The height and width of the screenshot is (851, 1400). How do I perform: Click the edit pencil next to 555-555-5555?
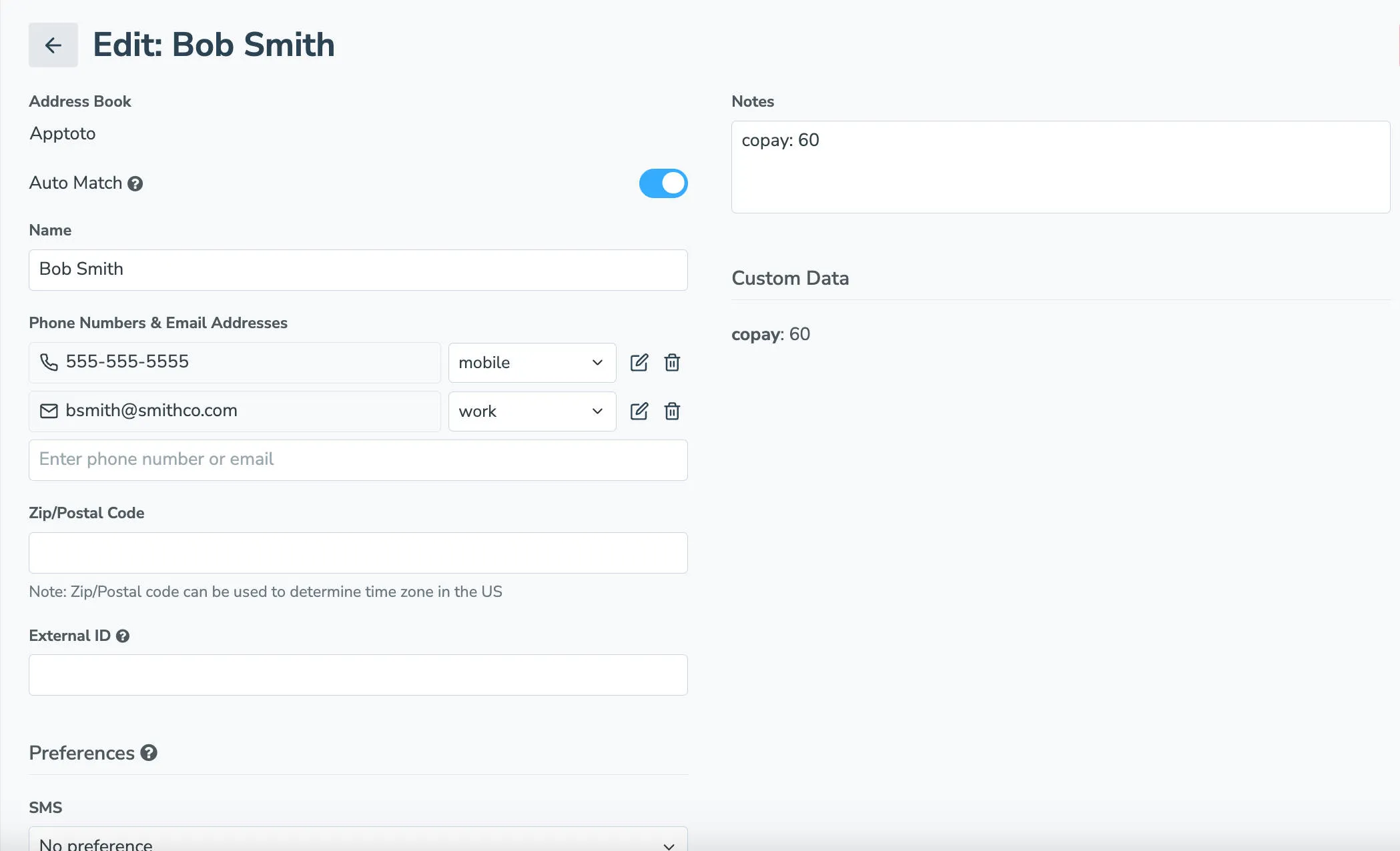pos(639,362)
